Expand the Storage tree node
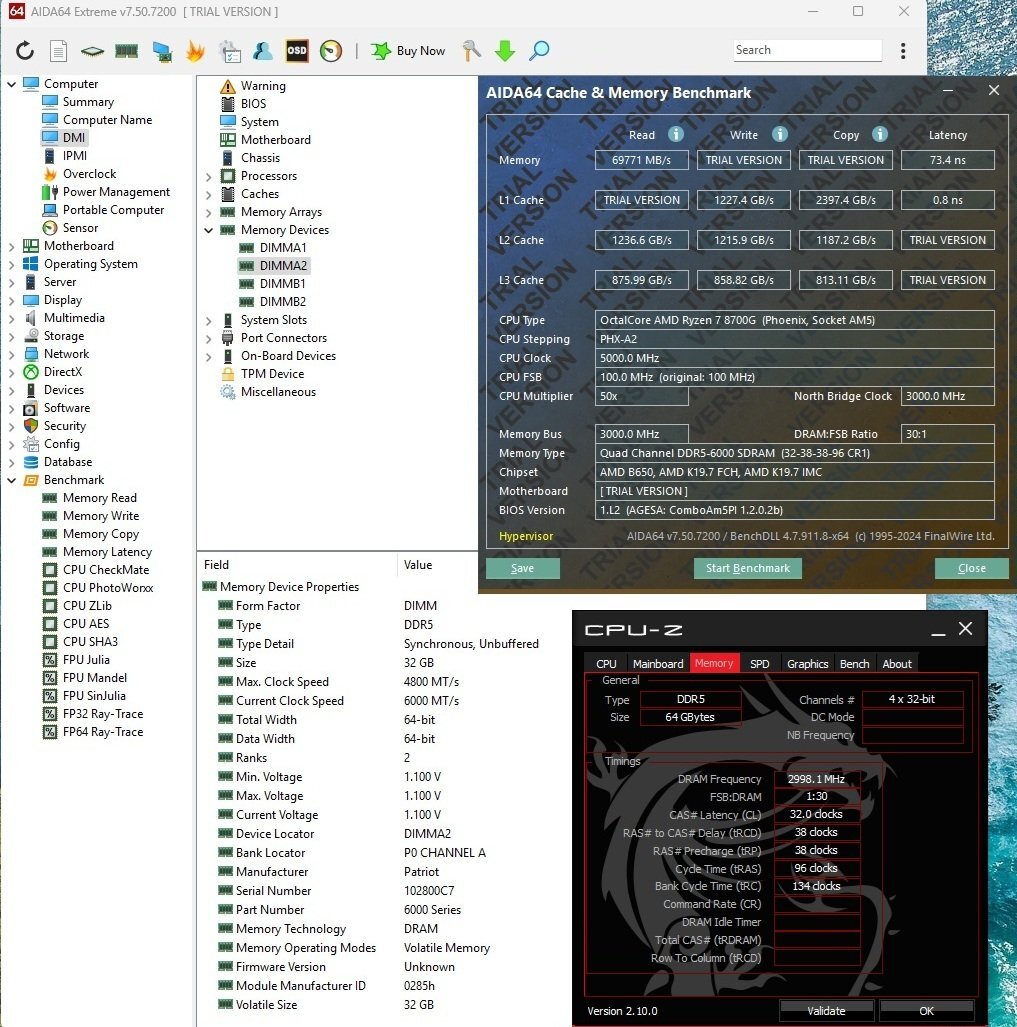This screenshot has height=1027, width=1017. 11,336
